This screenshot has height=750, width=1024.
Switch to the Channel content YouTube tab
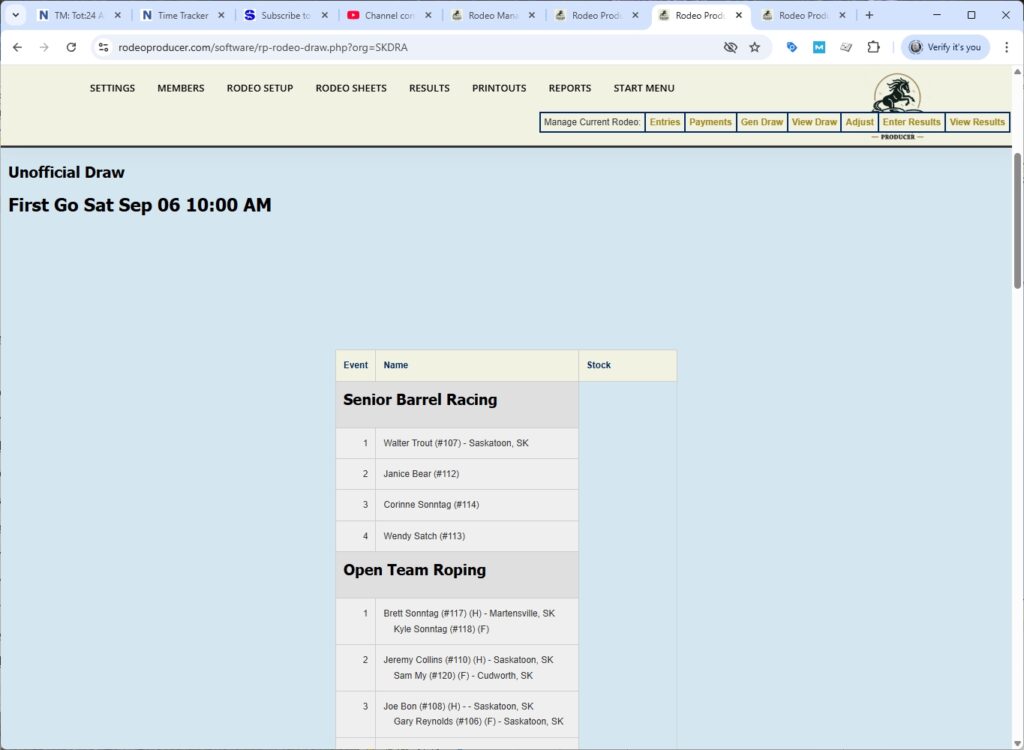[x=388, y=15]
